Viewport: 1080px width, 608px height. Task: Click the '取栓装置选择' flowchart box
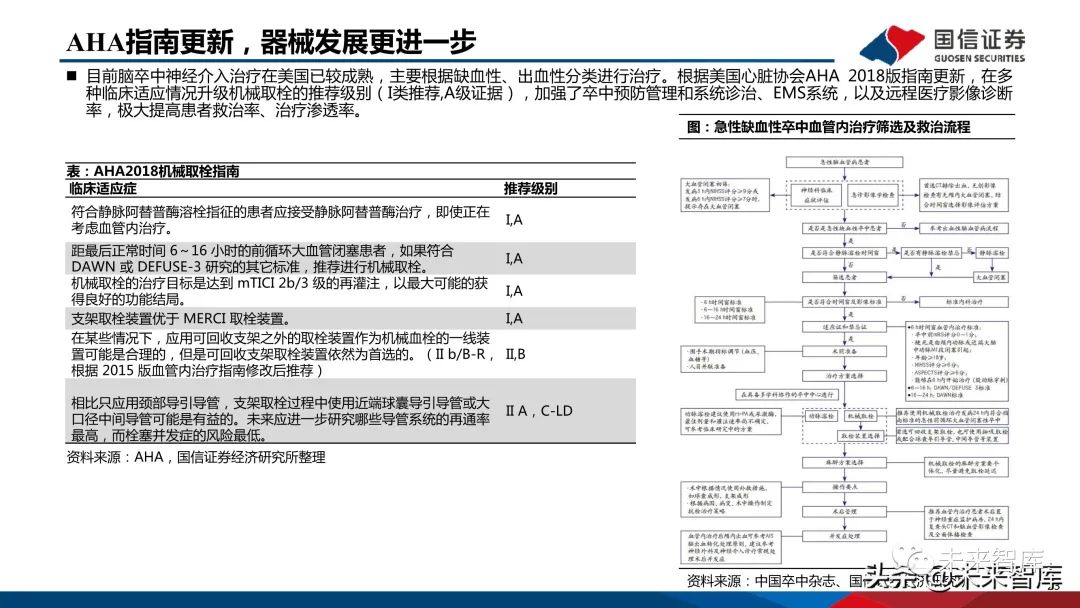pyautogui.click(x=860, y=436)
